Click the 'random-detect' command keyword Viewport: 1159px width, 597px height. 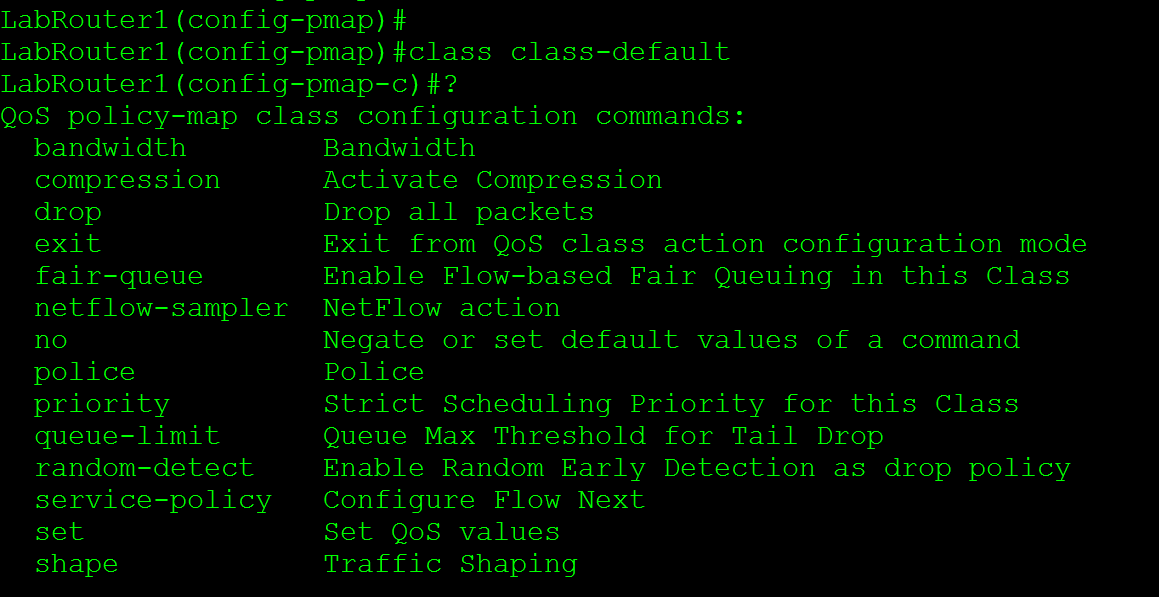[x=144, y=468]
